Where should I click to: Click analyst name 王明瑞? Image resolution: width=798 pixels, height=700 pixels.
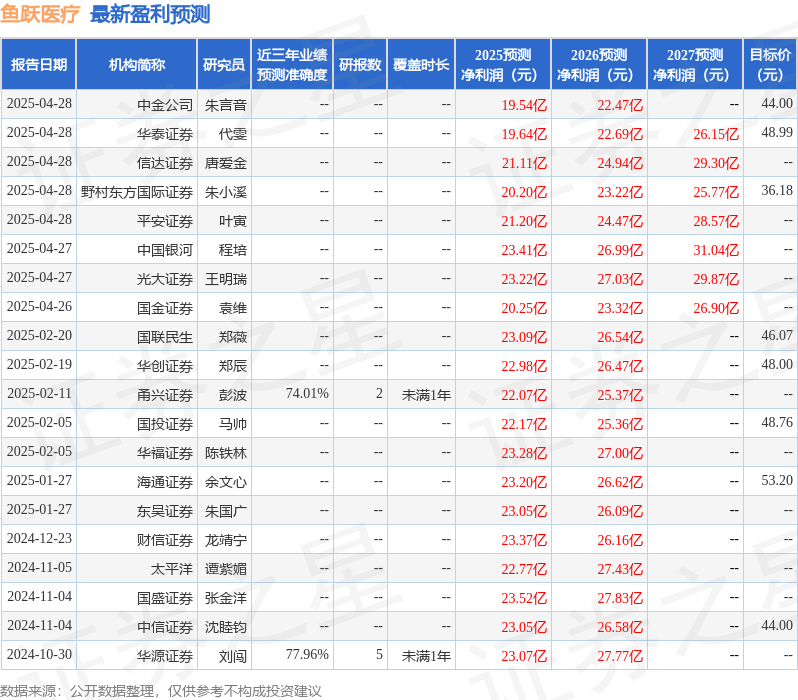coord(225,279)
